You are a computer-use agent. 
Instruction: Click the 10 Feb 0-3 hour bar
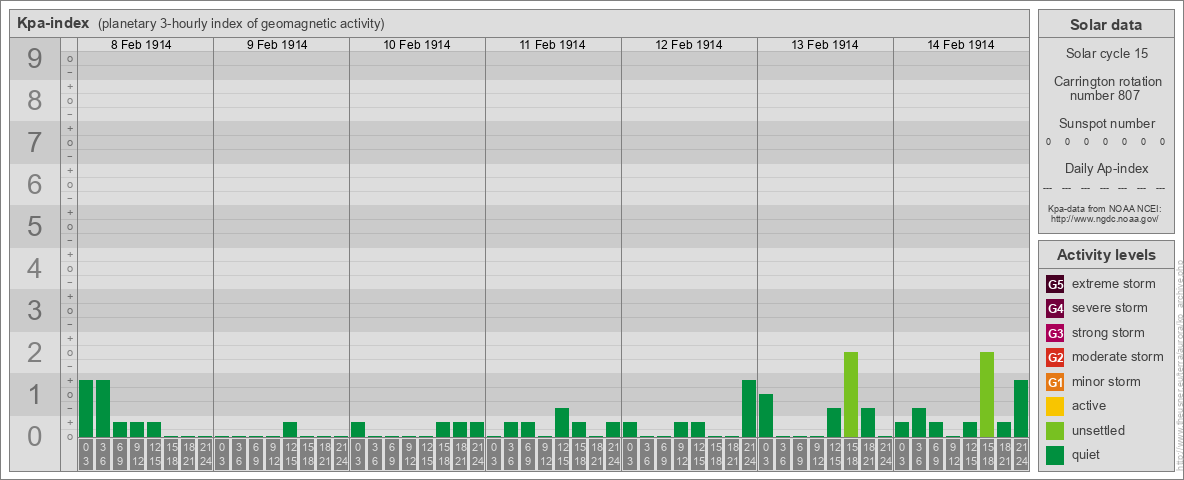(358, 429)
